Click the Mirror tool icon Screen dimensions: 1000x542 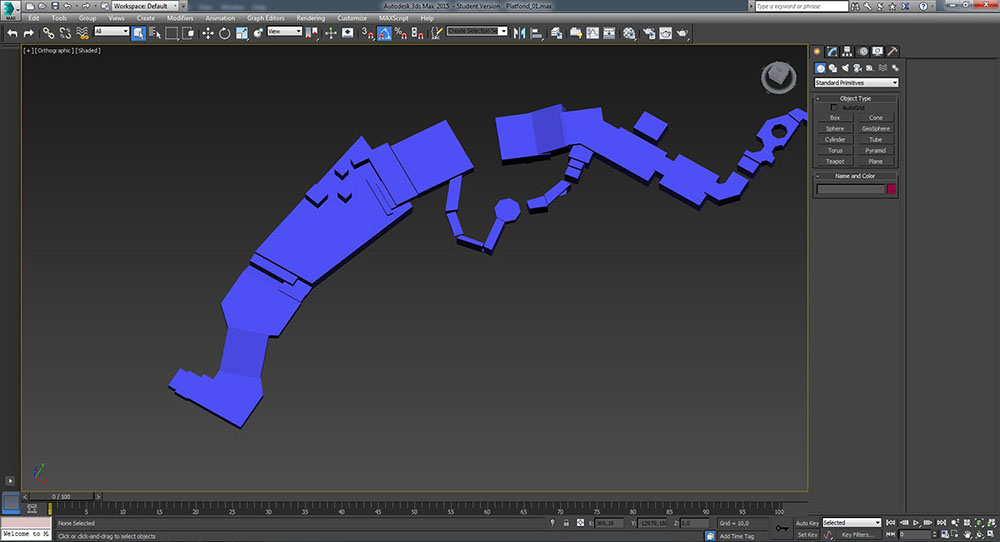(x=519, y=32)
